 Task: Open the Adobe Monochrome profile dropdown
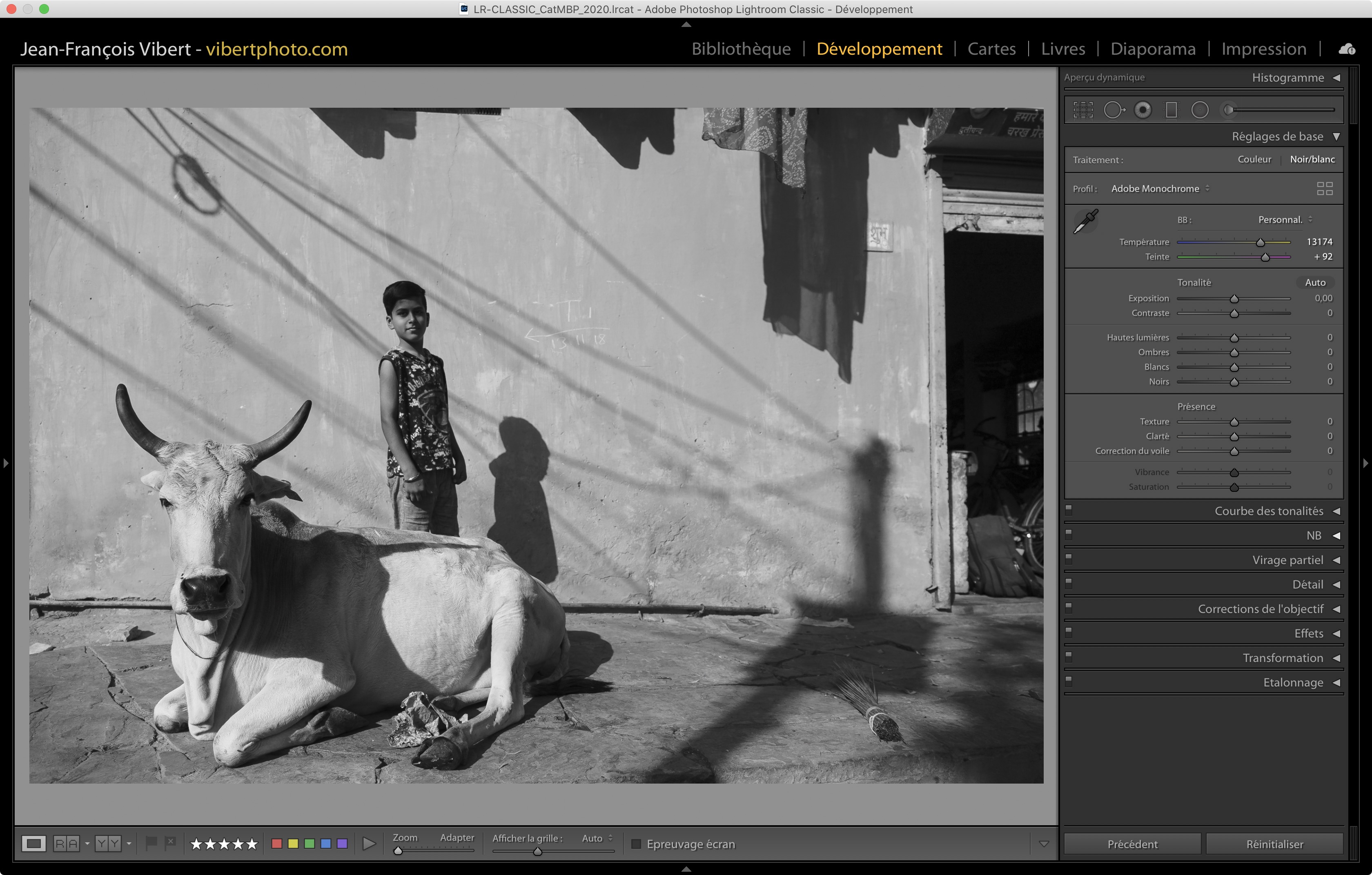tap(1160, 189)
